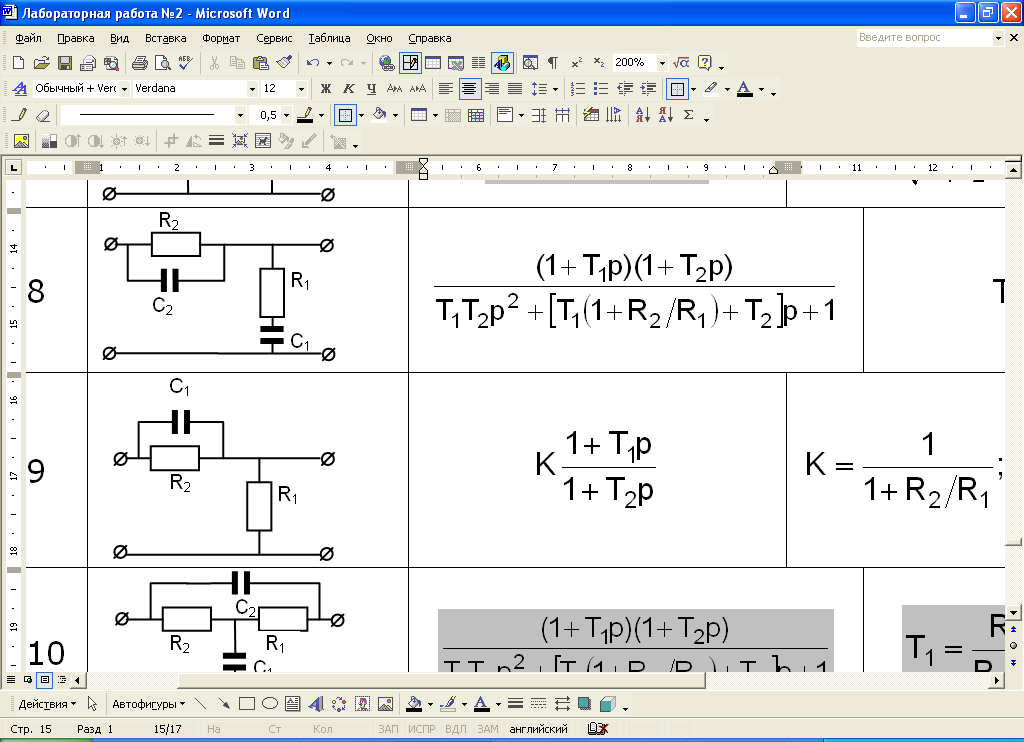Open the Таблица menu
This screenshot has height=742, width=1024.
pos(329,38)
